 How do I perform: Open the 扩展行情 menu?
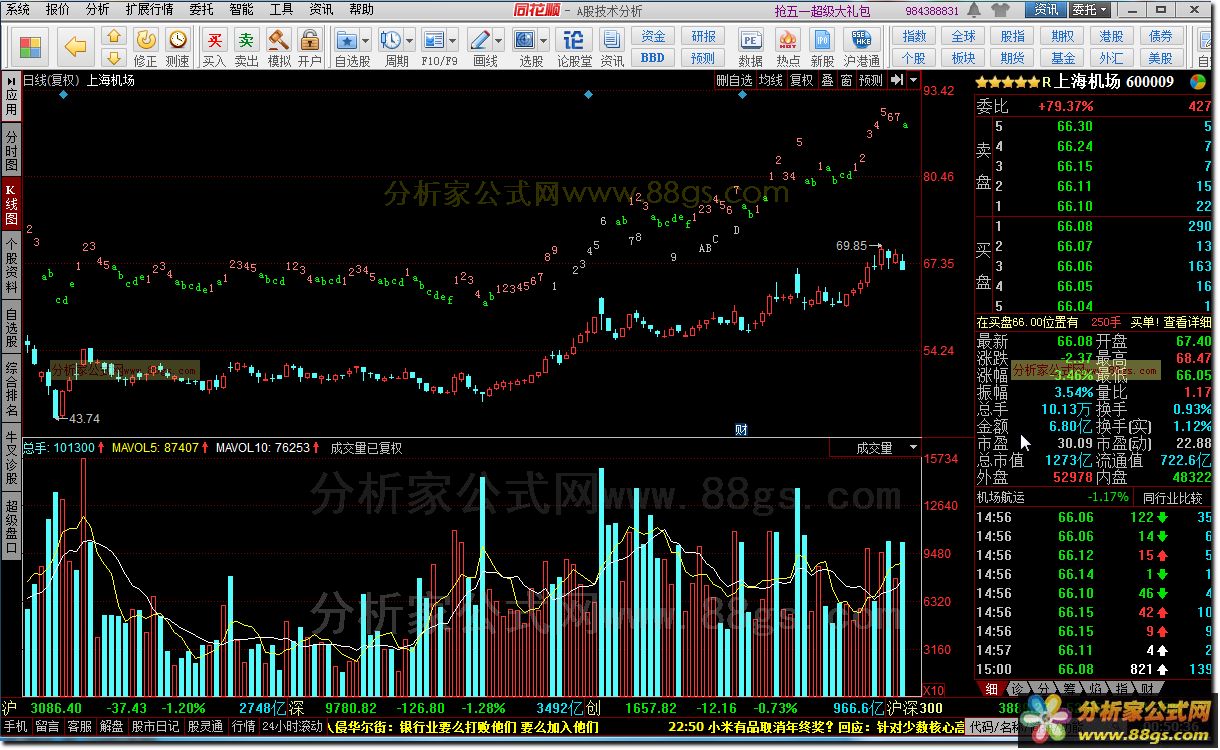(149, 9)
